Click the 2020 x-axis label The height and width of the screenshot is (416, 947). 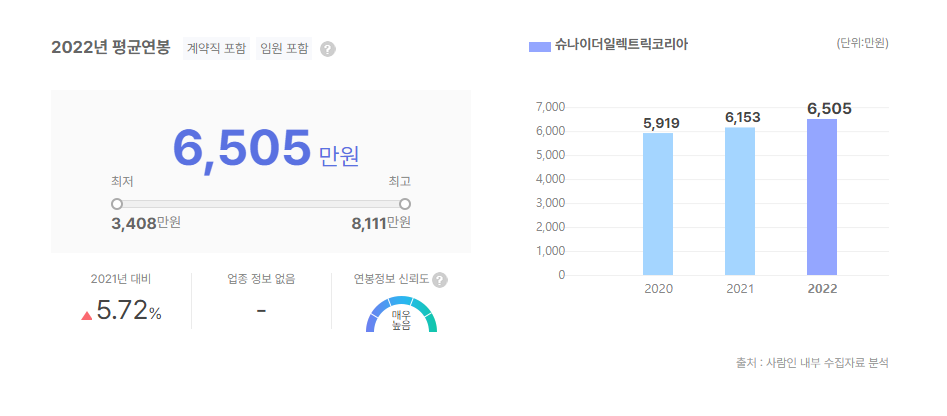(x=658, y=289)
